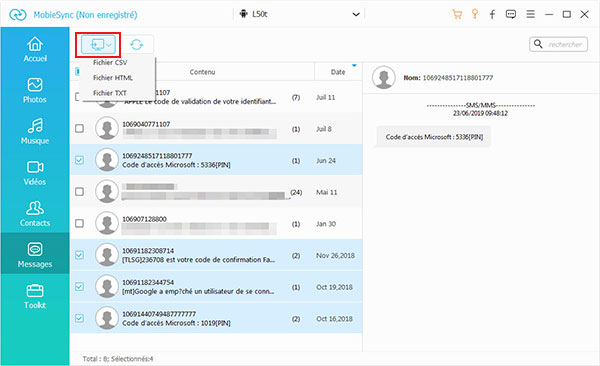Image resolution: width=600 pixels, height=366 pixels.
Task: Open the Accueil home section
Action: (35, 49)
